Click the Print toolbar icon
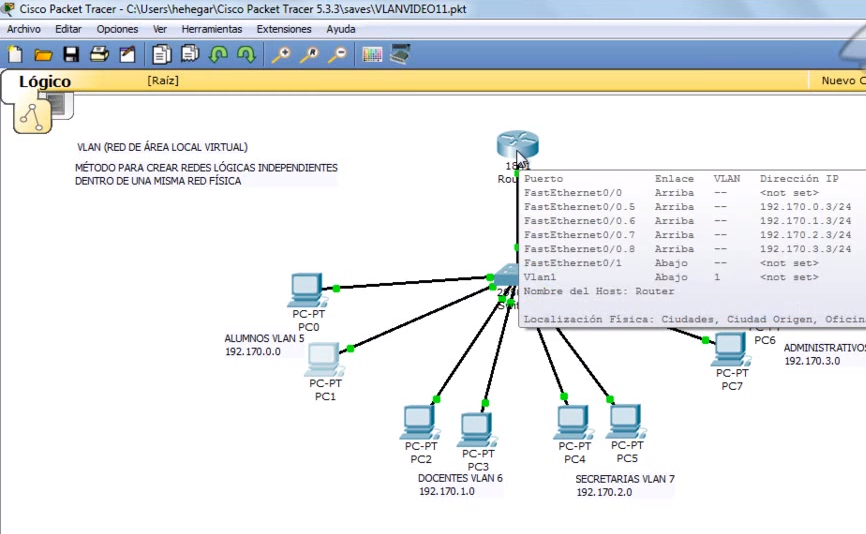Viewport: 866px width, 534px height. (x=99, y=54)
